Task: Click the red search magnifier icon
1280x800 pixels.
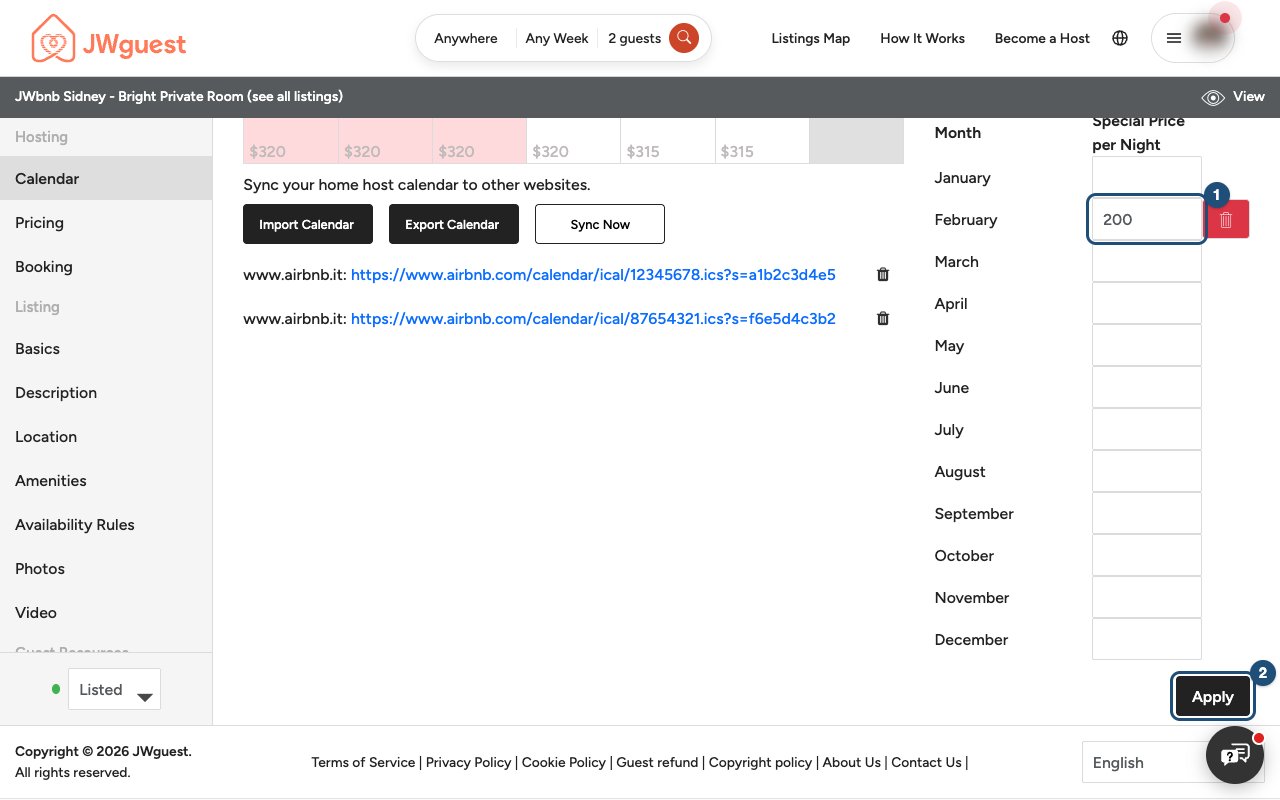Action: click(684, 38)
